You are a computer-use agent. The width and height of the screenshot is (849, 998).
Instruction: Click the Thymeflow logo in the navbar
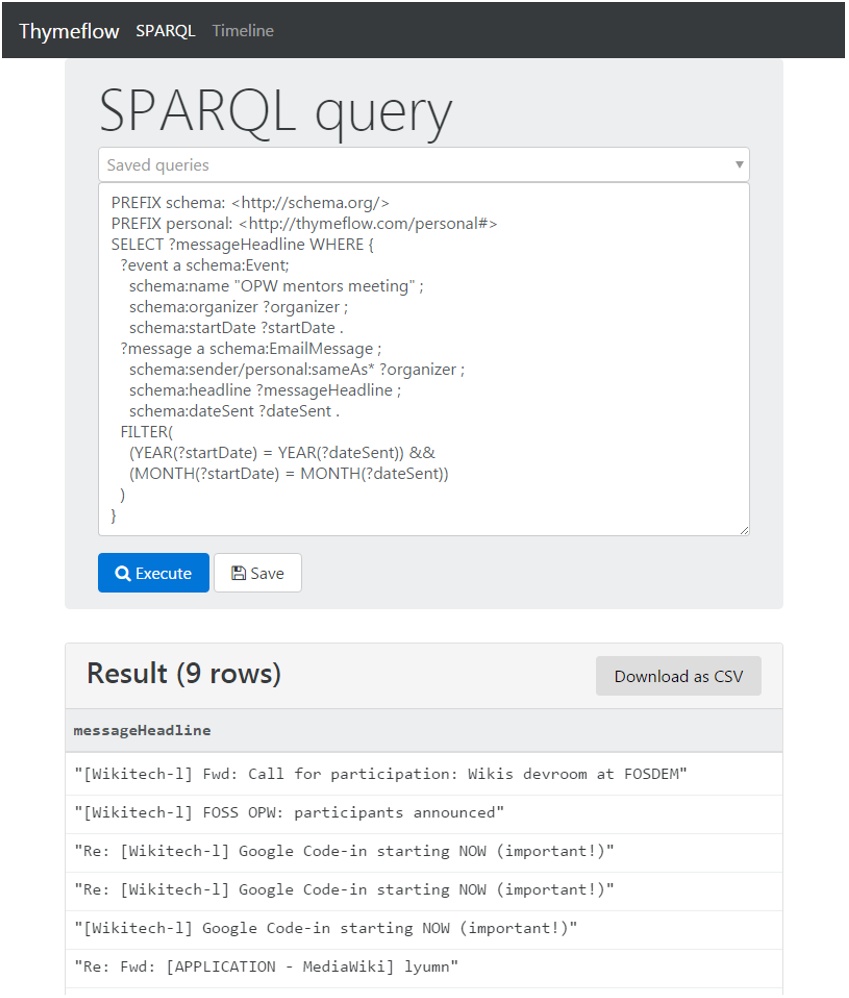pos(67,30)
